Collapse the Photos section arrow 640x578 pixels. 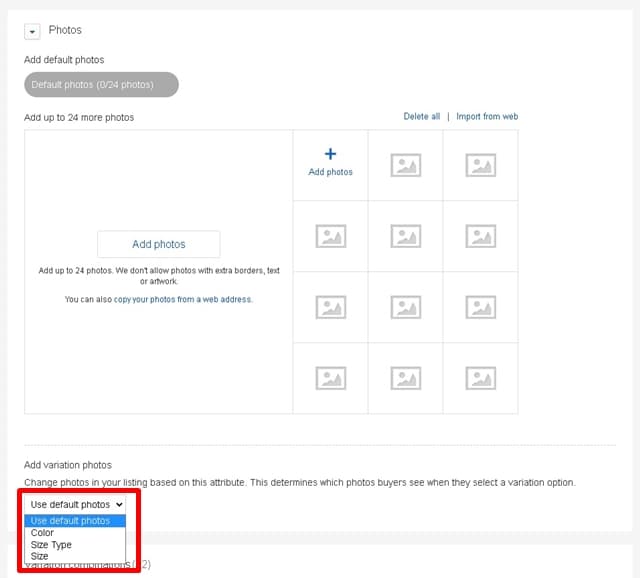(x=31, y=31)
